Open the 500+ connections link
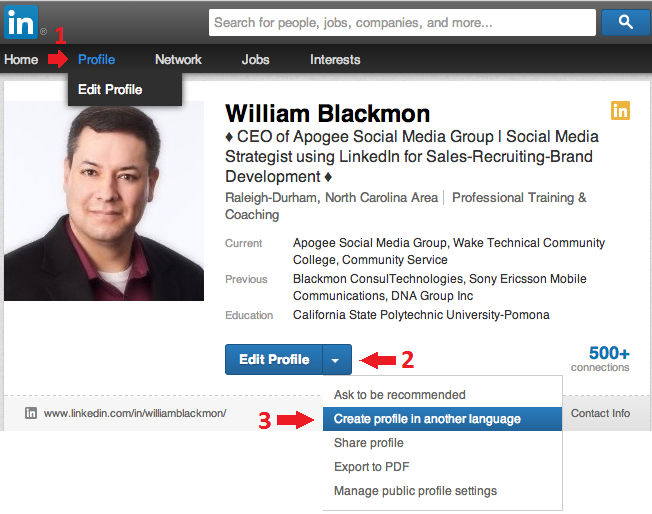This screenshot has height=514, width=652. pyautogui.click(x=600, y=359)
